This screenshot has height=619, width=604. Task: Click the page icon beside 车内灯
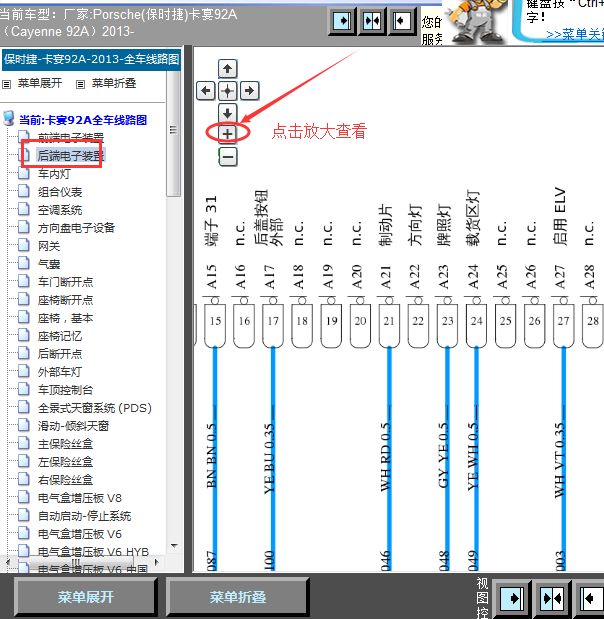(24, 173)
